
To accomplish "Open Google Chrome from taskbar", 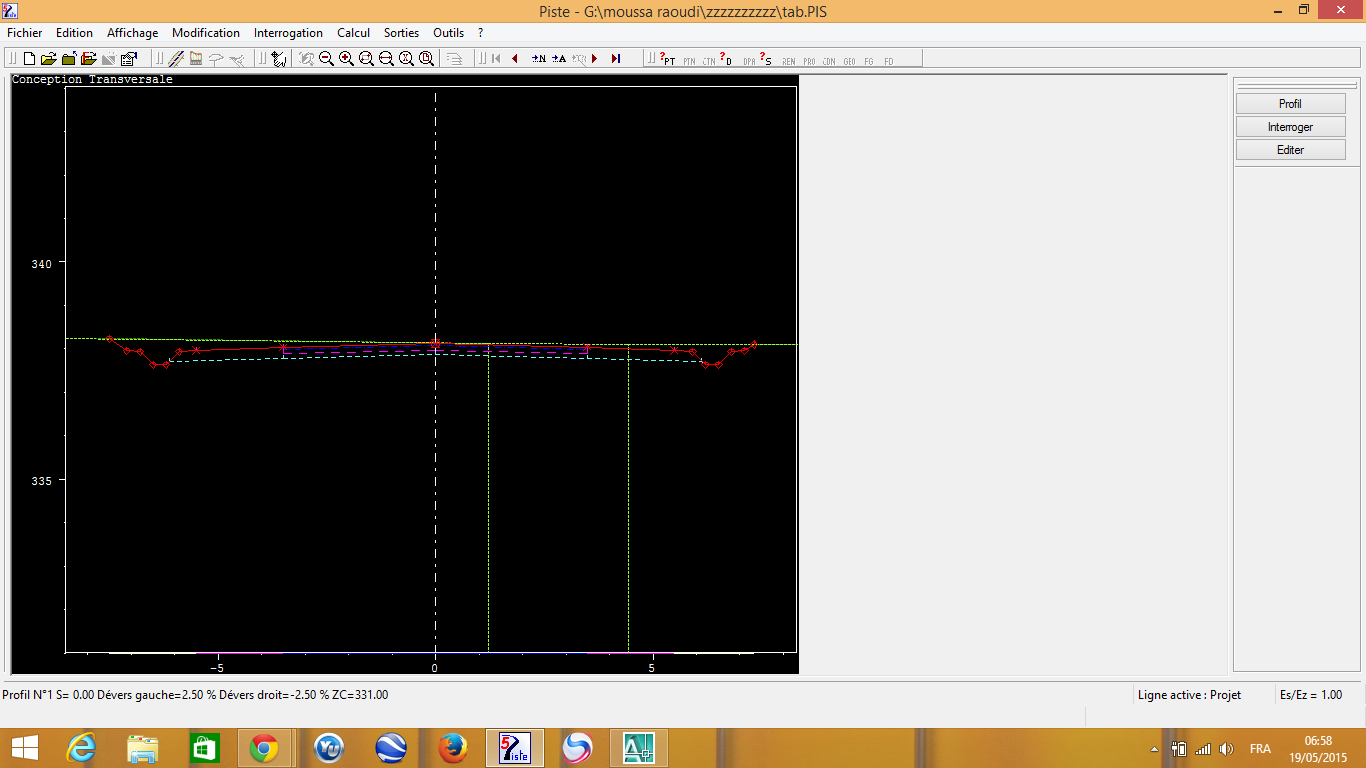I will click(264, 748).
